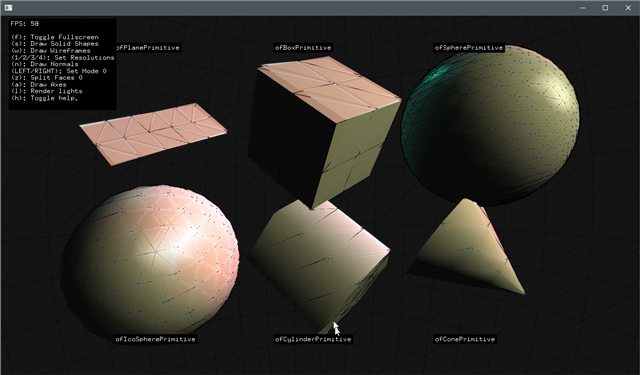Click the ofConePrimitive label
This screenshot has width=640, height=375.
[464, 339]
